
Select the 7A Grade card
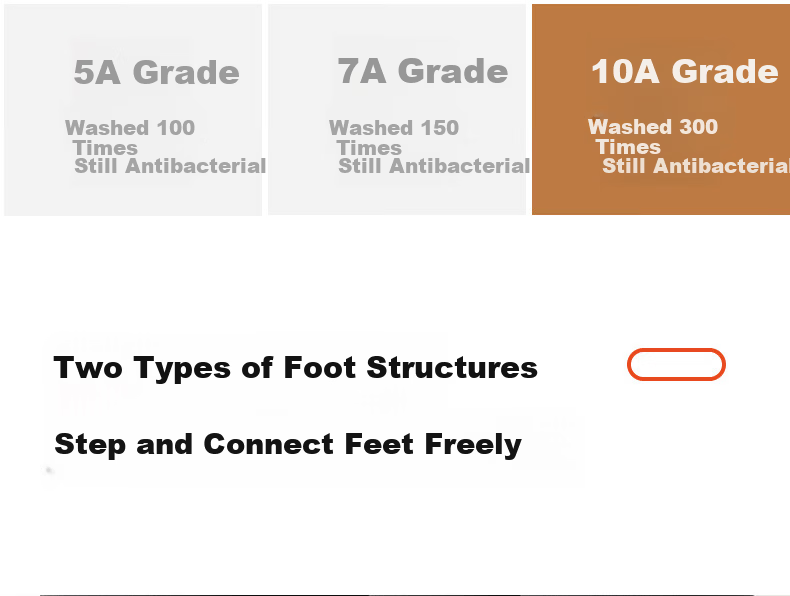tap(397, 109)
